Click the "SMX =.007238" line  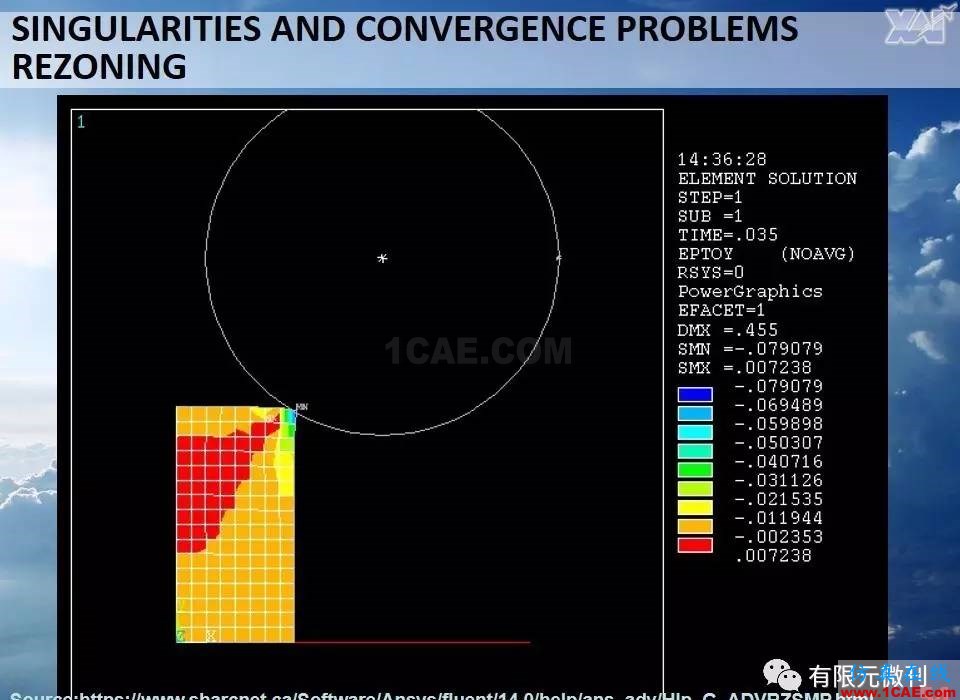(744, 367)
